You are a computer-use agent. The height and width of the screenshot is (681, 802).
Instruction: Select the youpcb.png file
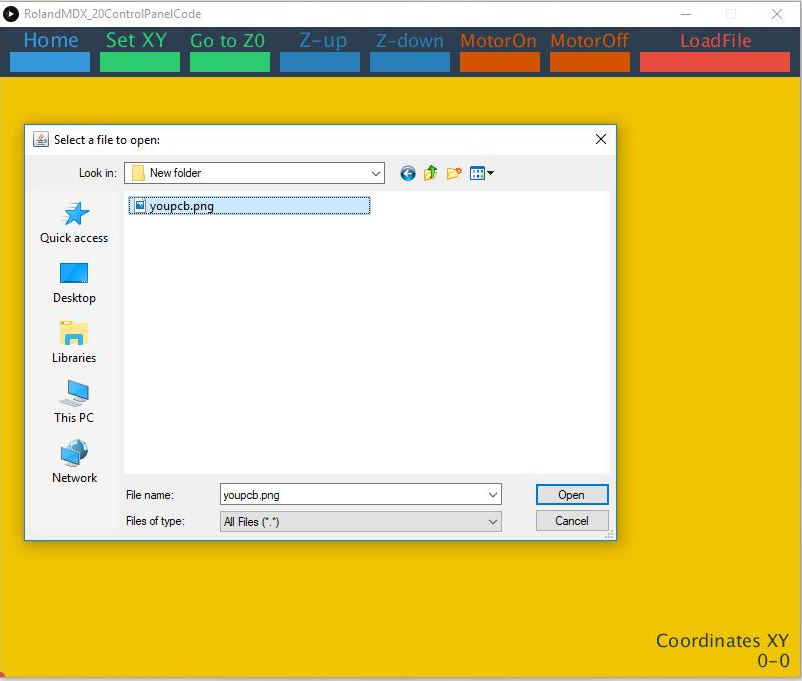click(x=249, y=206)
